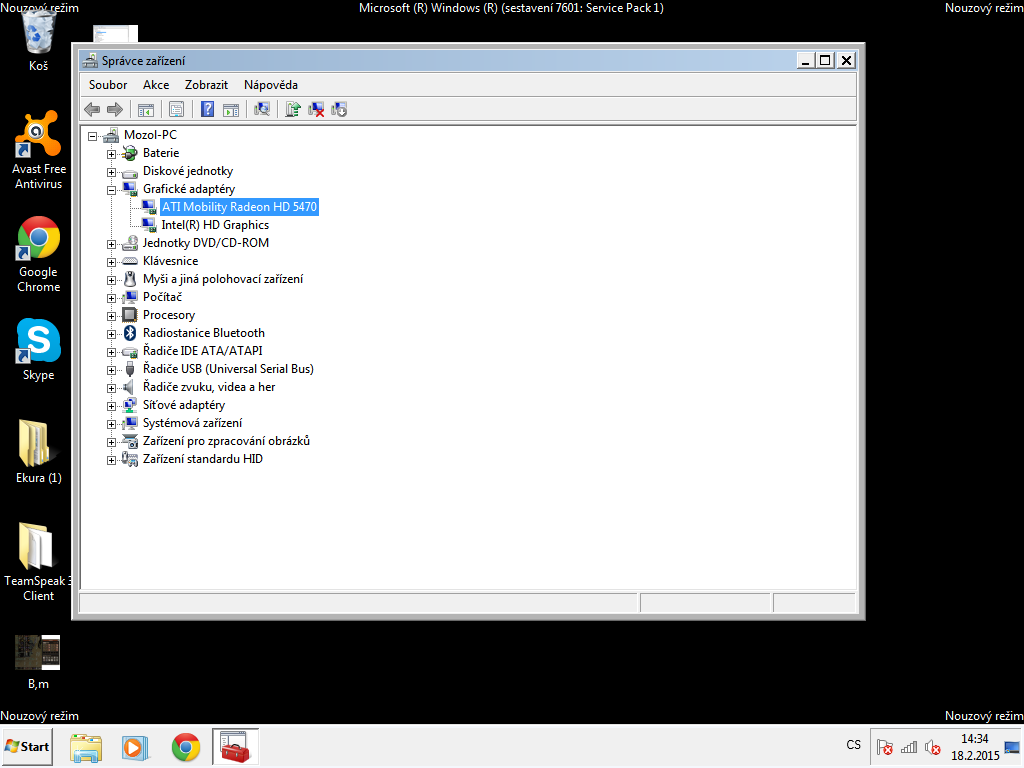Expand Řadiče IDE ATA/ATAPI category
This screenshot has height=768, width=1024.
coord(112,353)
